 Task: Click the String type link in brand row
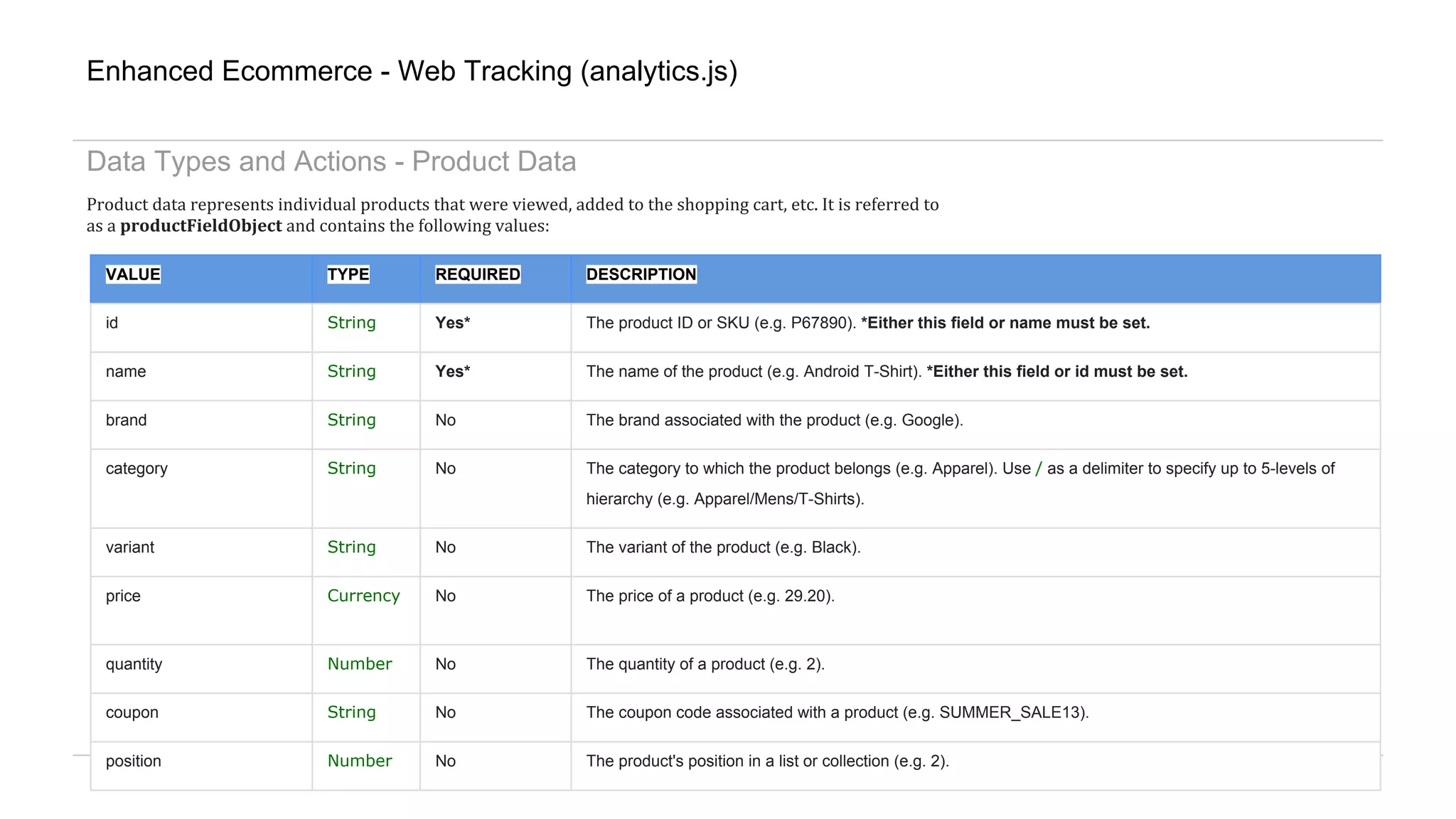351,420
